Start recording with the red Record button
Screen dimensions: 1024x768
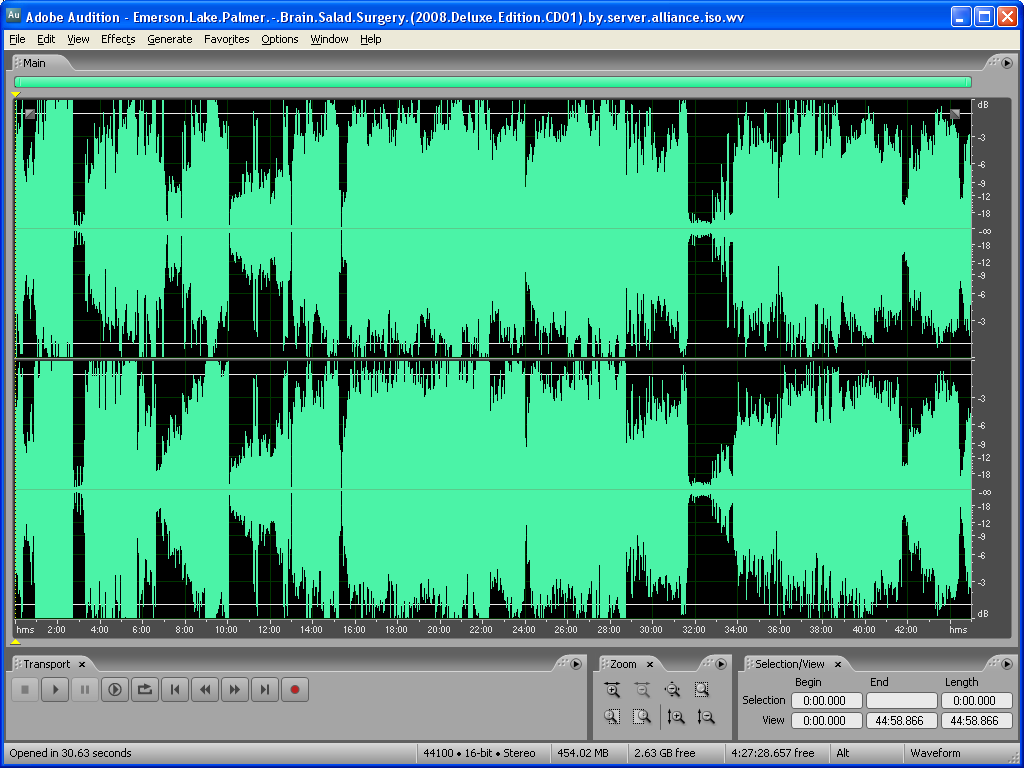tap(295, 690)
